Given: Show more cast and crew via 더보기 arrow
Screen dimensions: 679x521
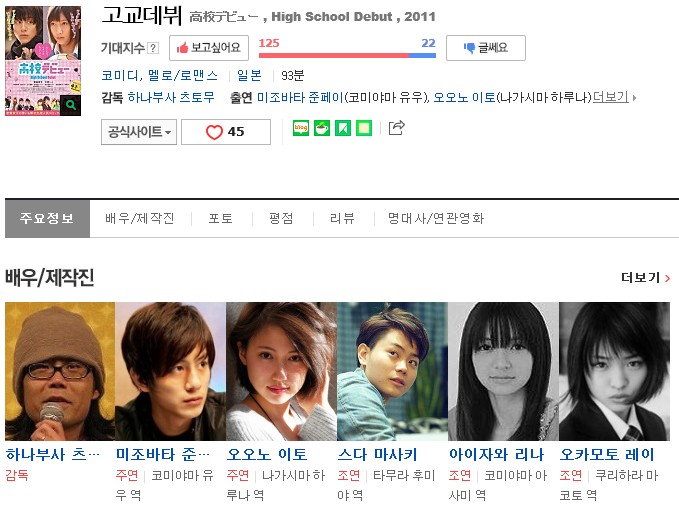Looking at the screenshot, I should 646,277.
